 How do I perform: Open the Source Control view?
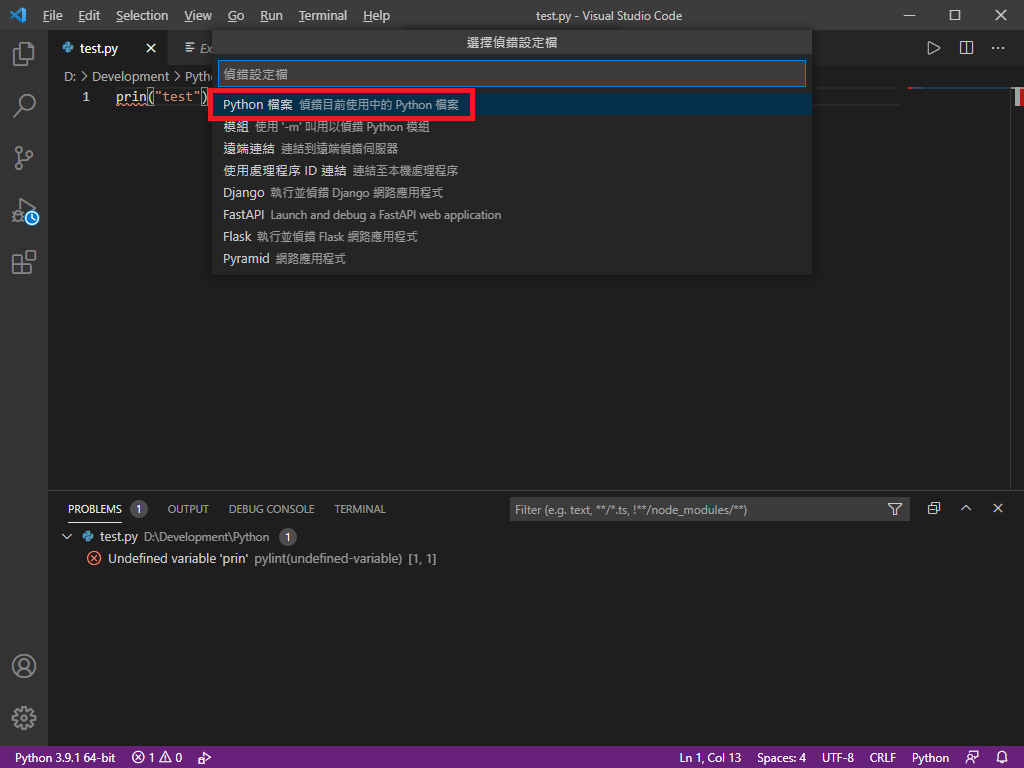[24, 158]
